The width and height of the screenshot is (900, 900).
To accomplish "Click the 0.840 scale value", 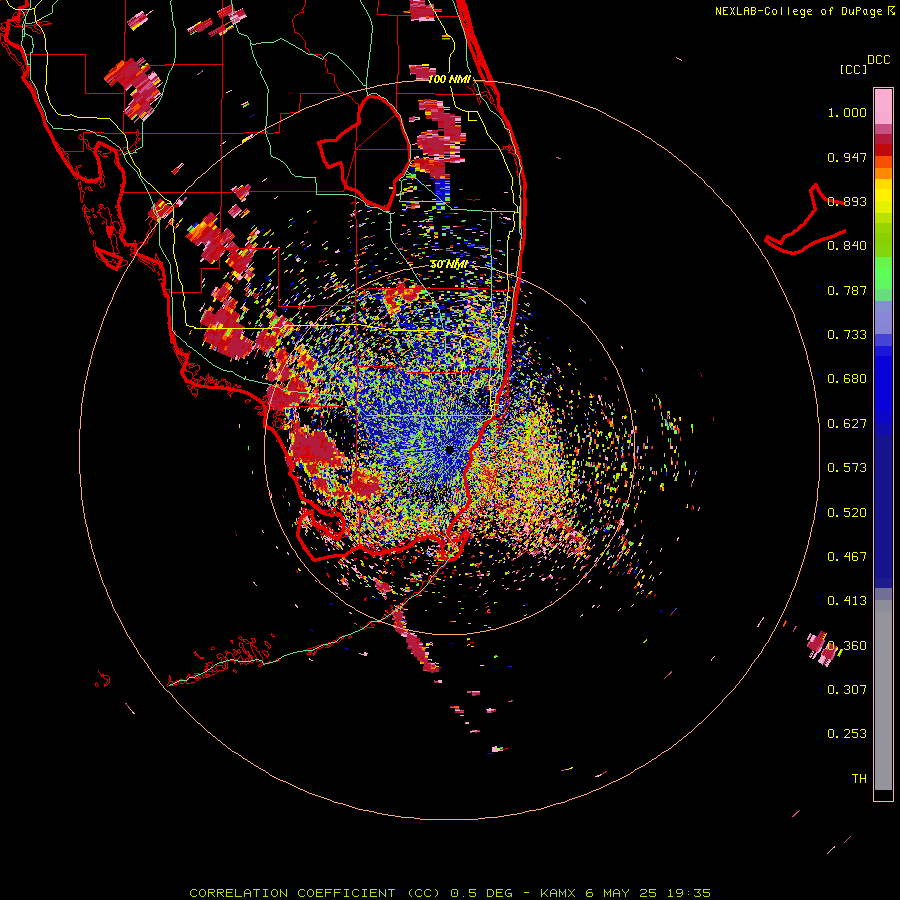I will pos(847,246).
